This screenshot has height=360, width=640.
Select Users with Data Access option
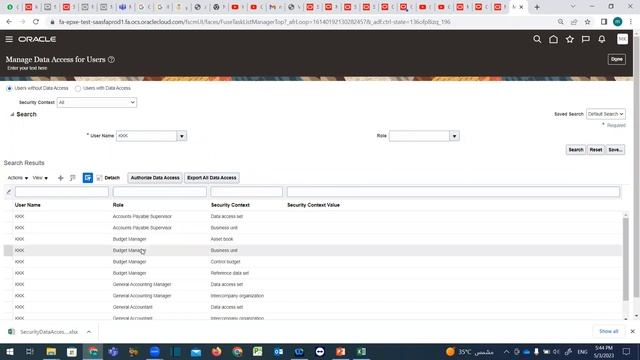click(78, 89)
